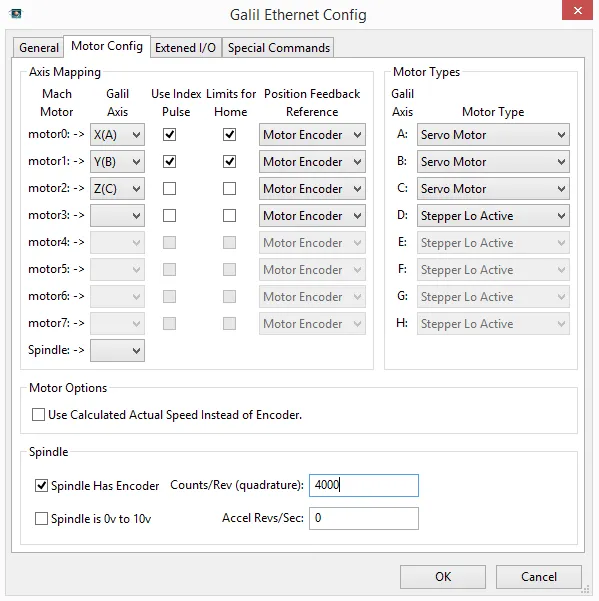Open Motor Type dropdown for axis A
The height and width of the screenshot is (601, 599).
point(493,135)
